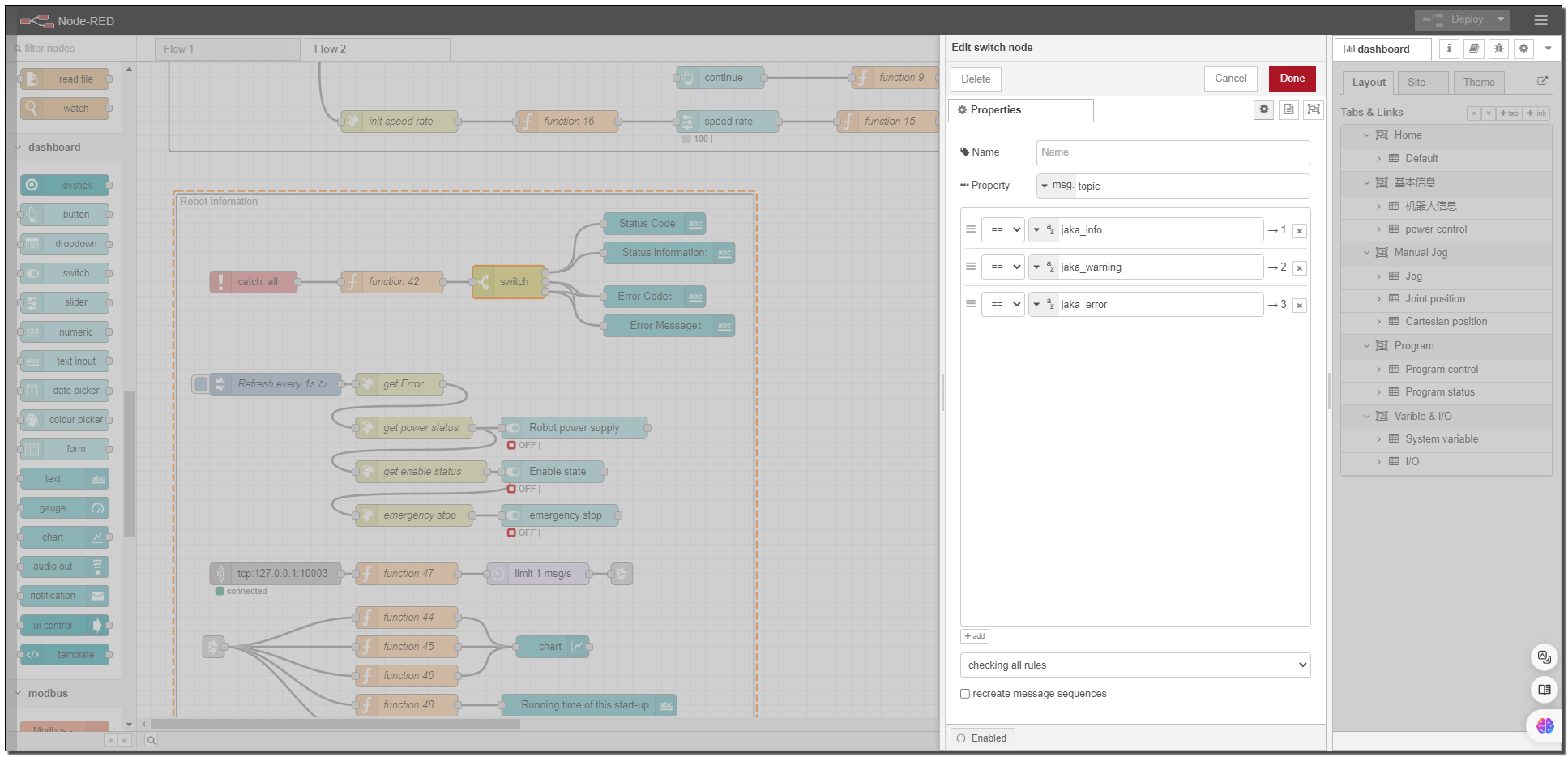Select the joystick palette node

65,186
